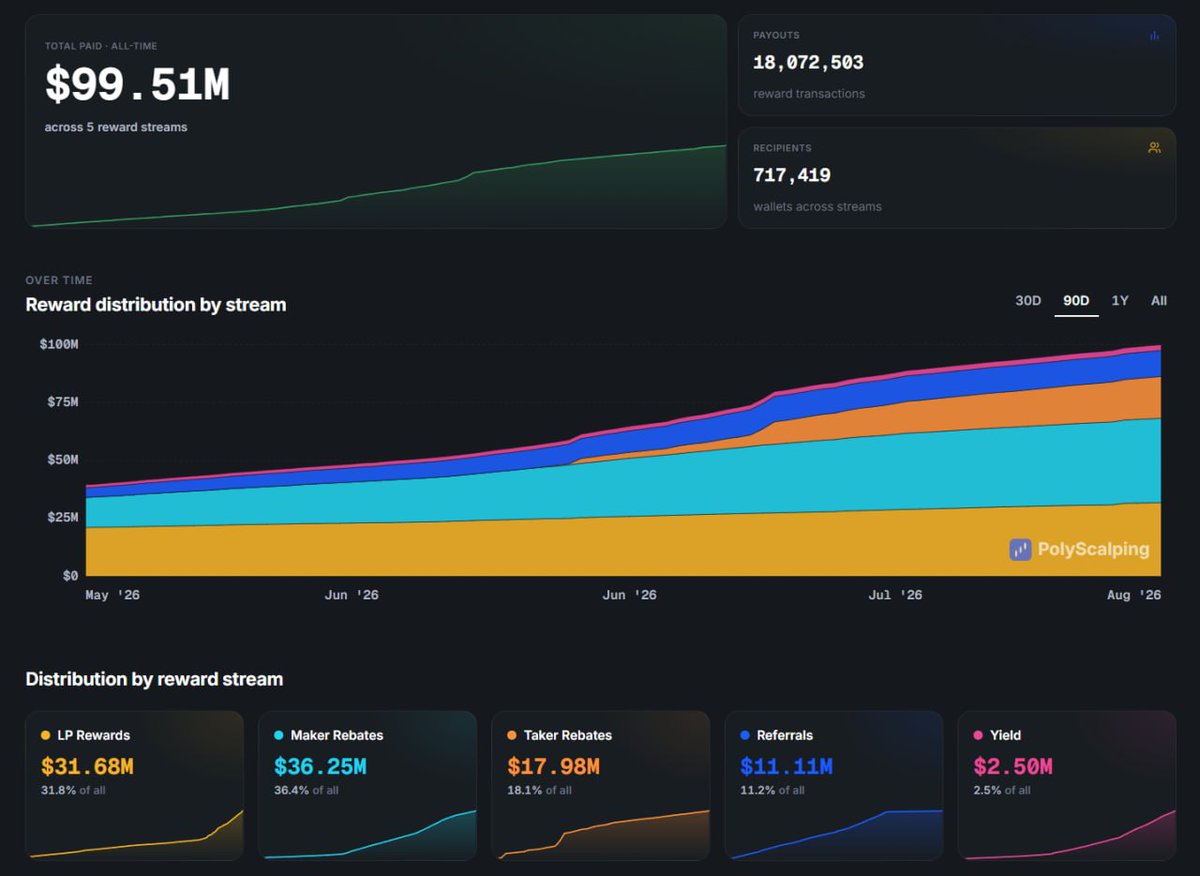
Task: Click the 18.1% of all label
Action: (539, 790)
